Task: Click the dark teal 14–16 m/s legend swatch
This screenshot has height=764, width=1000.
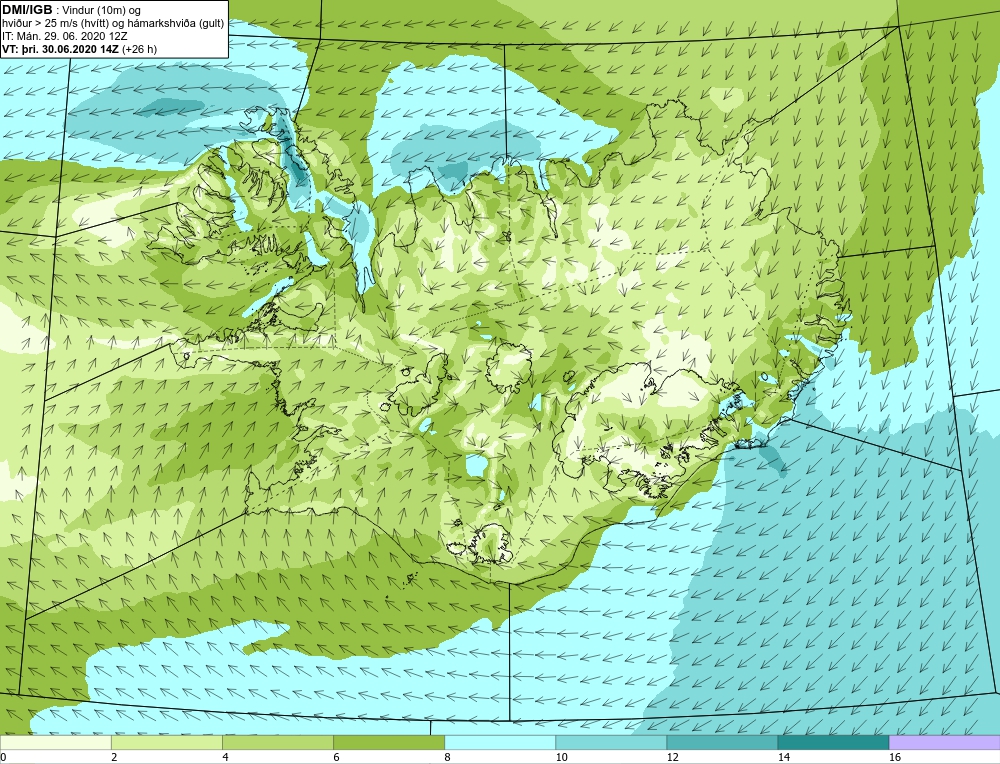Action: (833, 742)
